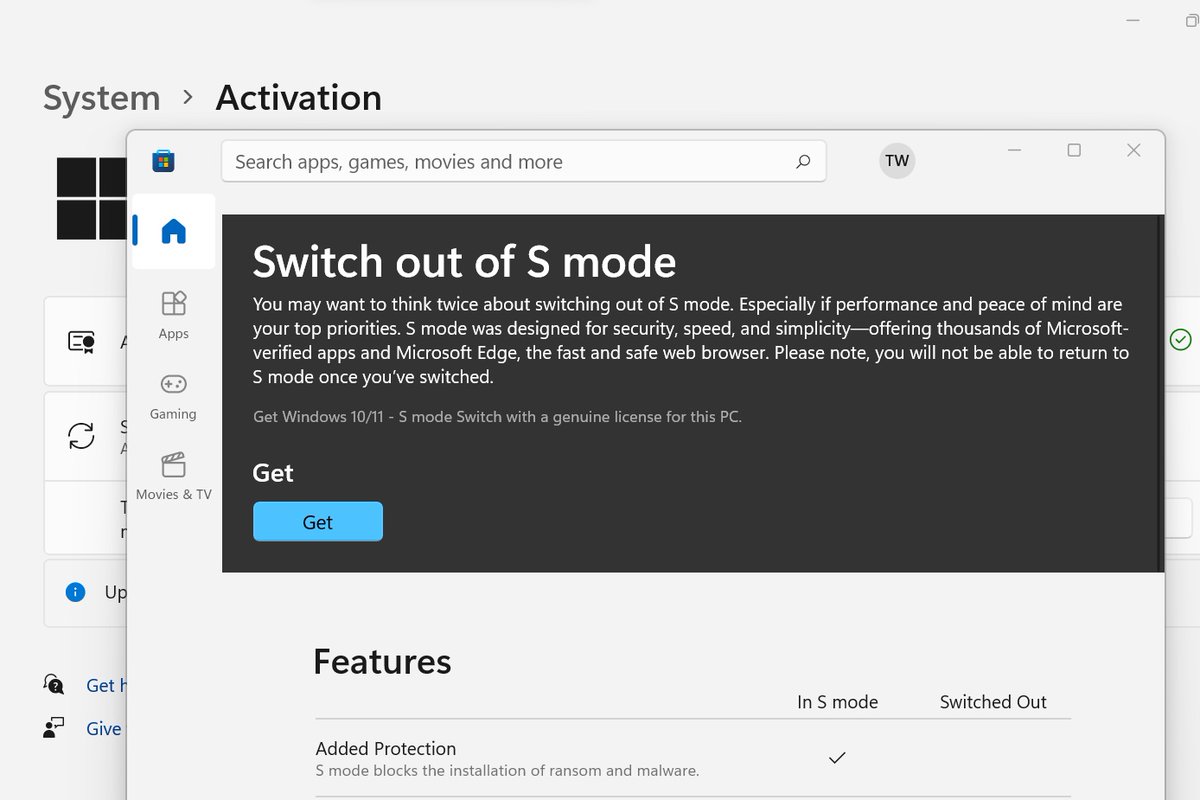
Task: Click the activation refresh icon in Settings
Action: [81, 437]
